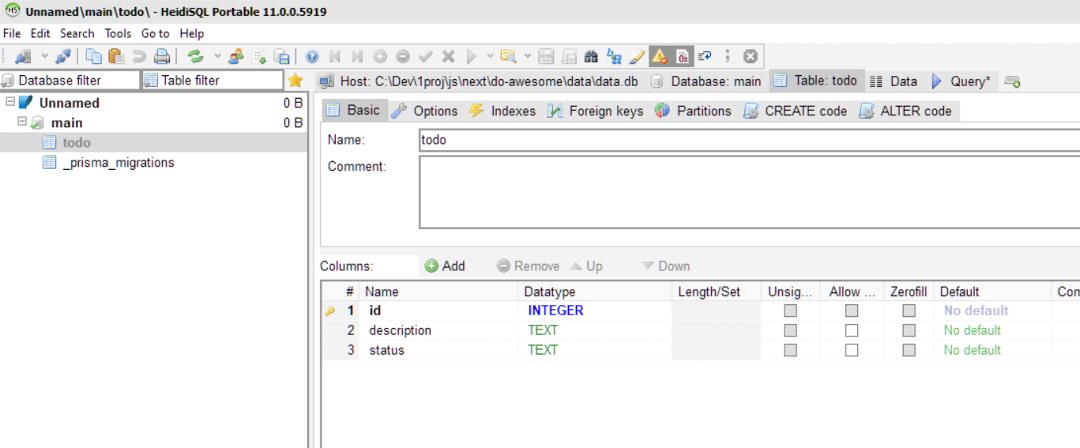Click the Export database as SQL icon
Image resolution: width=1080 pixels, height=448 pixels.
tap(282, 56)
